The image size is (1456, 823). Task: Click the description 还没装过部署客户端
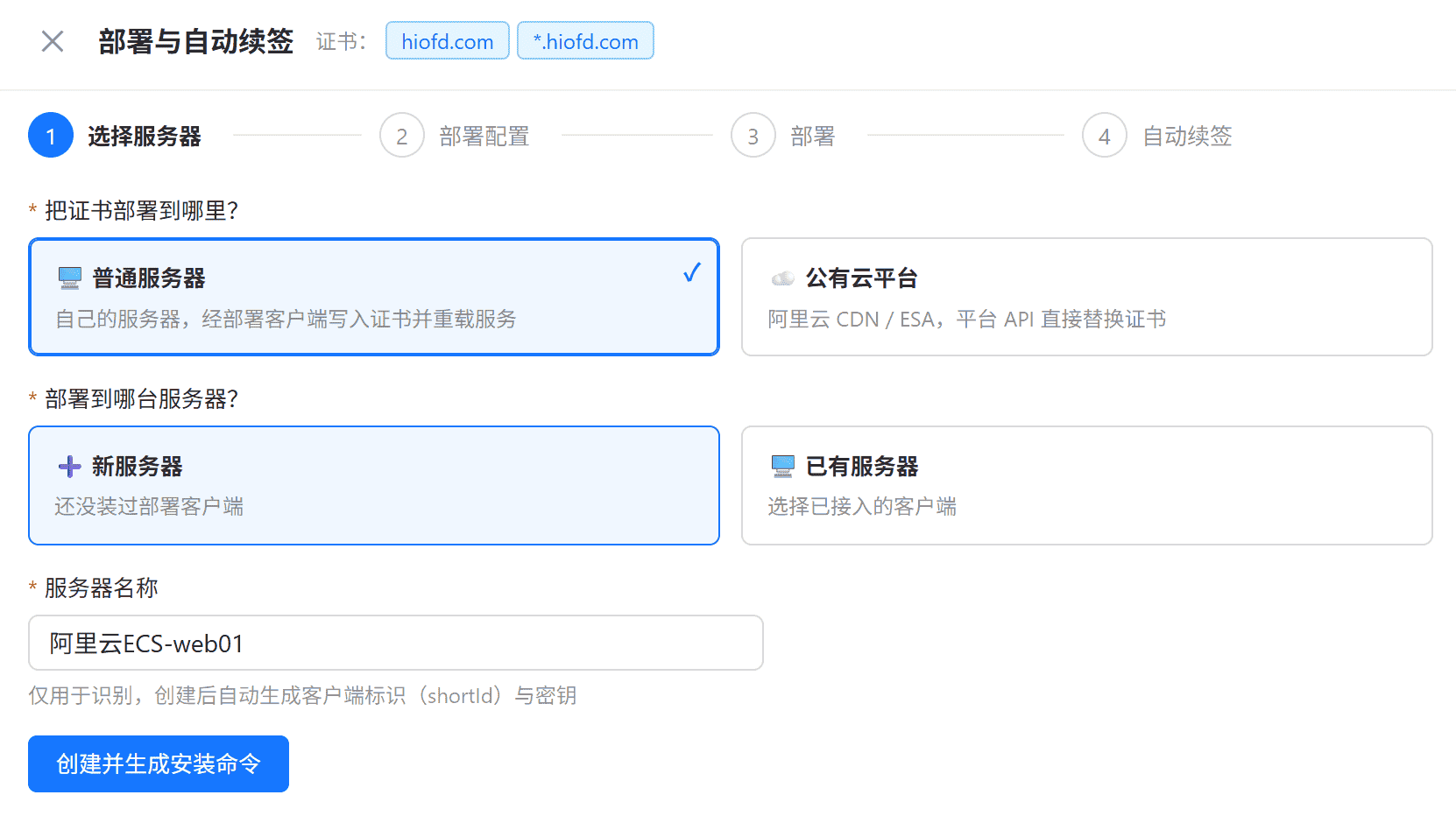tap(149, 506)
